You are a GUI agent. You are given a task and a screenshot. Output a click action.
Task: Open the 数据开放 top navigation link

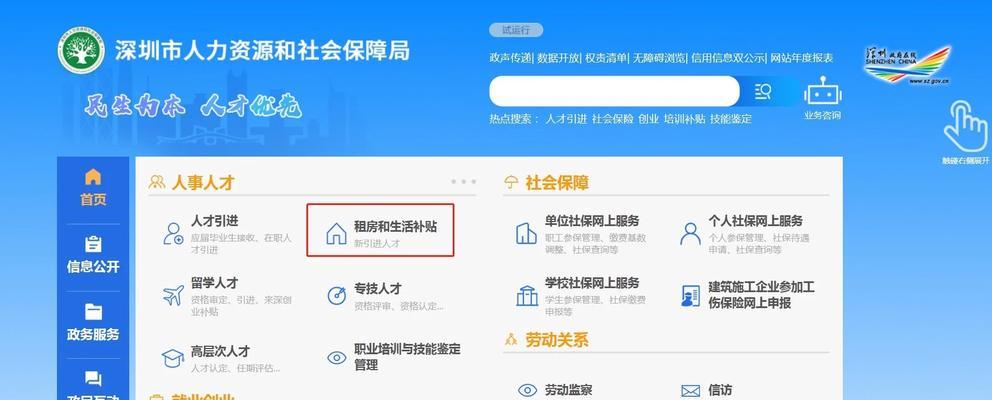pyautogui.click(x=558, y=58)
